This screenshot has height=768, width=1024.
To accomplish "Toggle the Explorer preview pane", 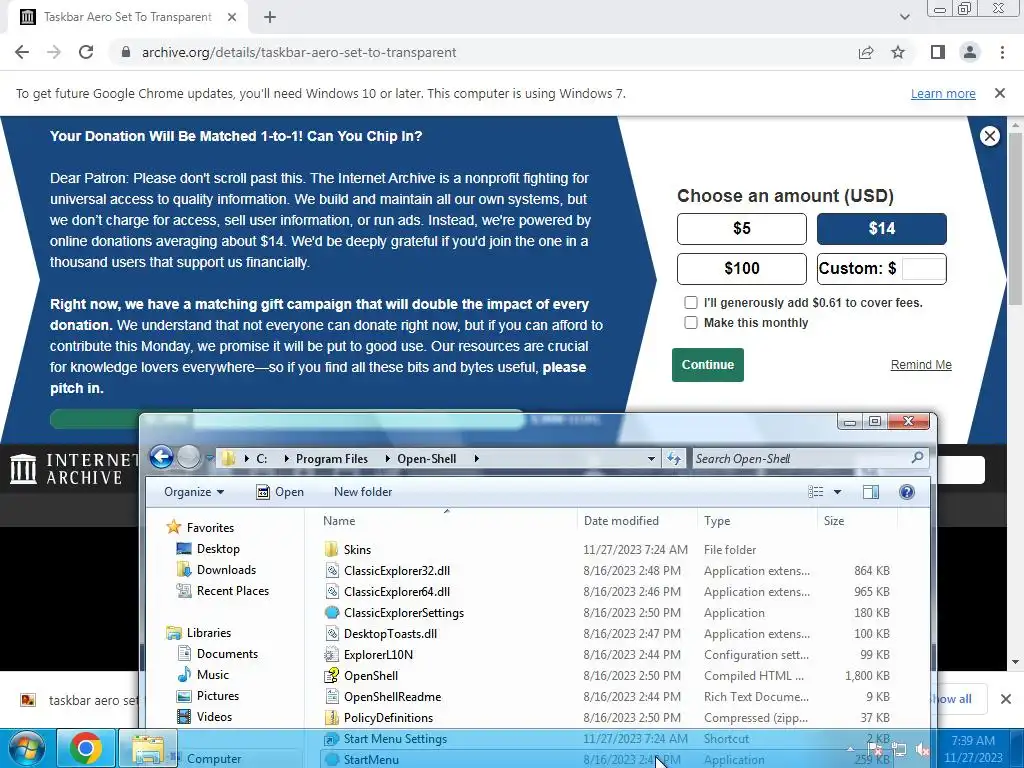I will click(871, 492).
